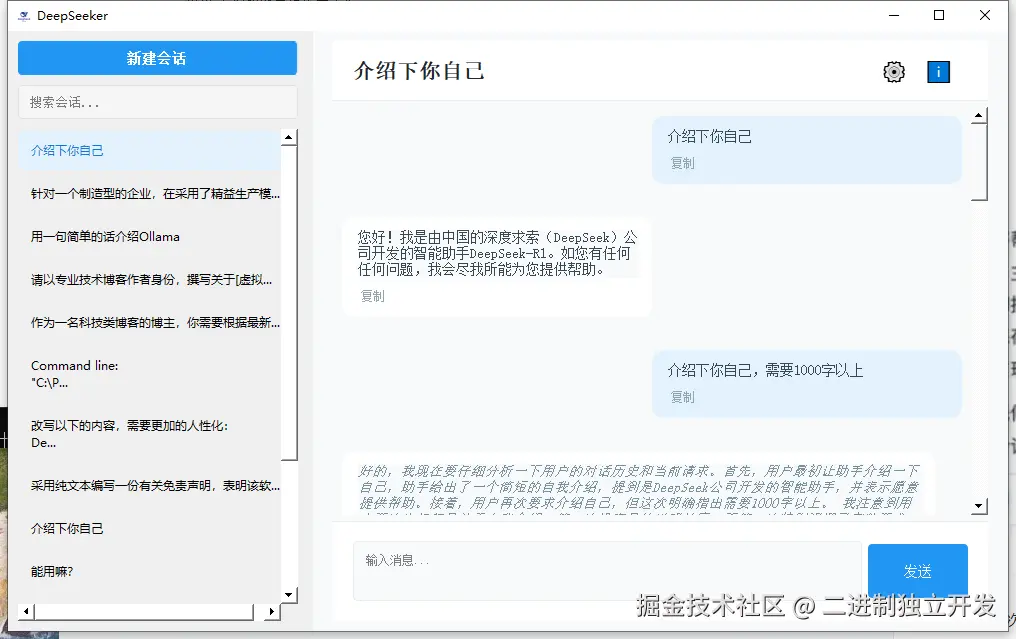The height and width of the screenshot is (639, 1016).
Task: Click the italic reasoning text starting 好的
Action: [639, 491]
